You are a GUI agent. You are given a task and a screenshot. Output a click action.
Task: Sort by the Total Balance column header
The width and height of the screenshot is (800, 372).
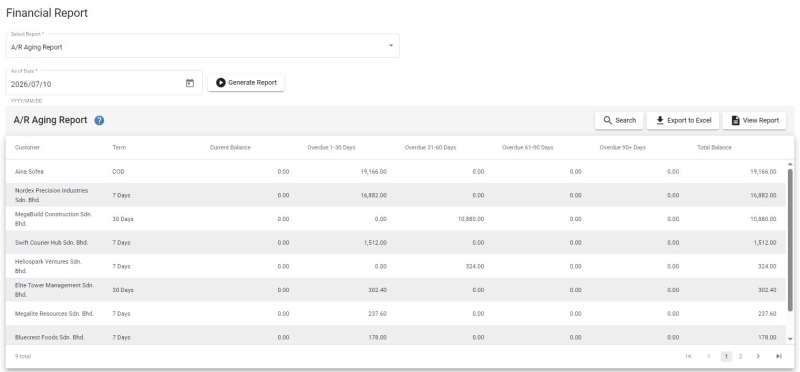(714, 147)
